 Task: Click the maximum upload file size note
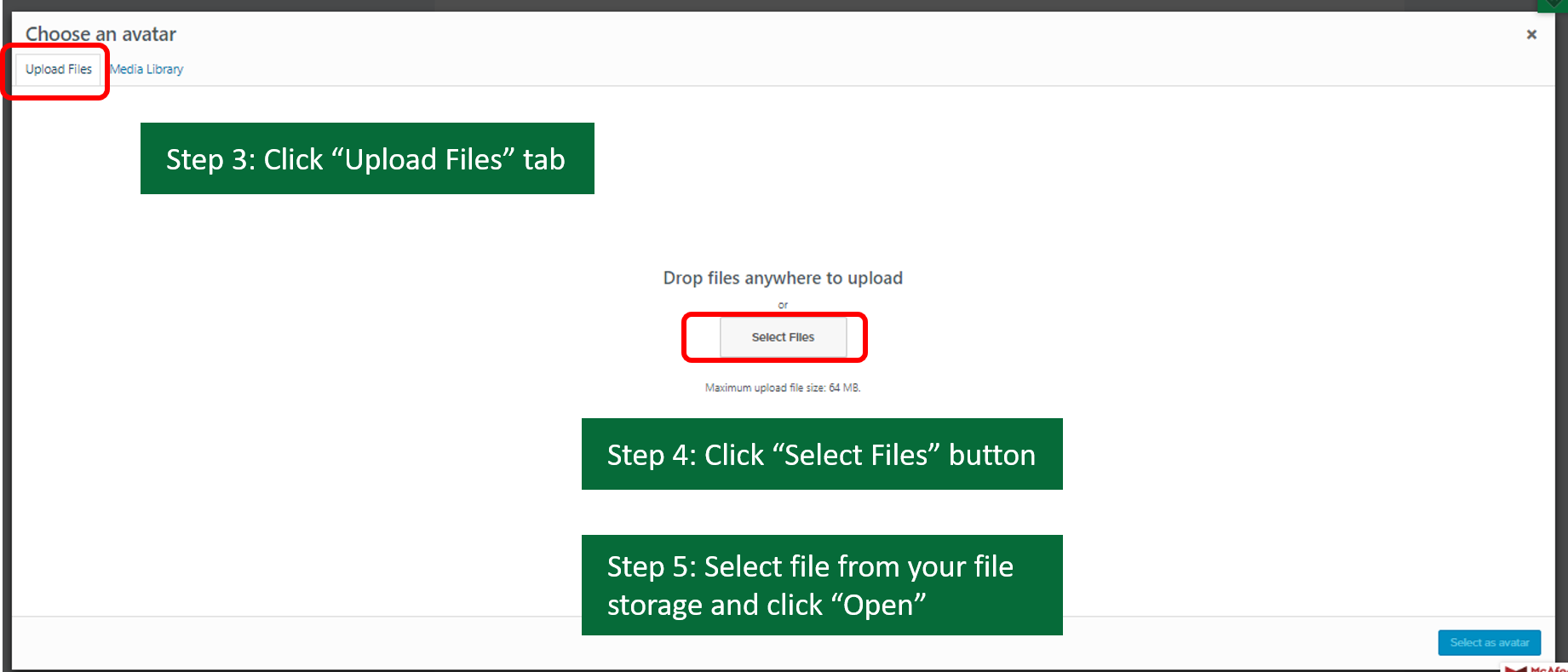(x=783, y=388)
